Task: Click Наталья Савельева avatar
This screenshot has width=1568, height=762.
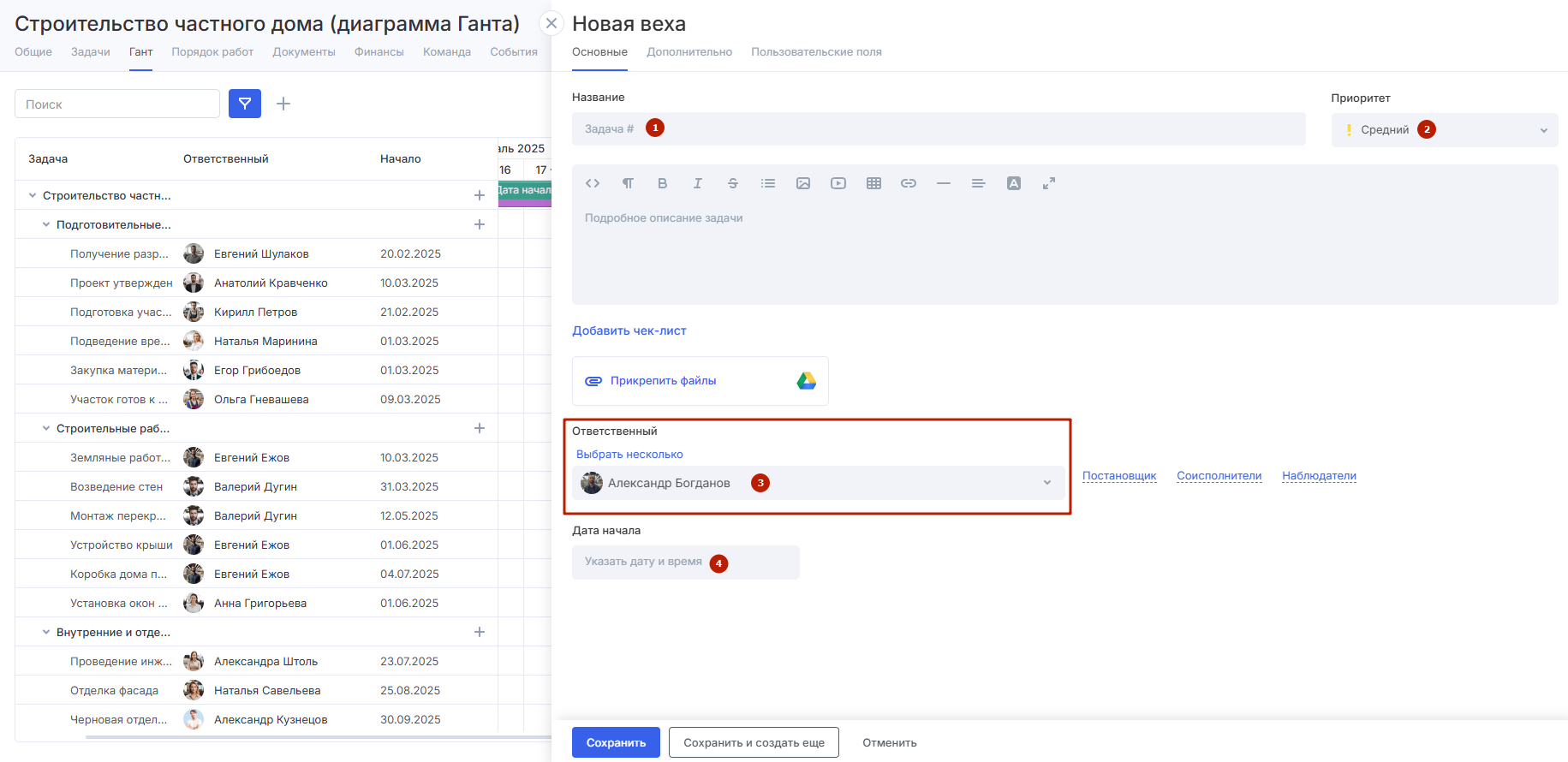Action: point(194,690)
